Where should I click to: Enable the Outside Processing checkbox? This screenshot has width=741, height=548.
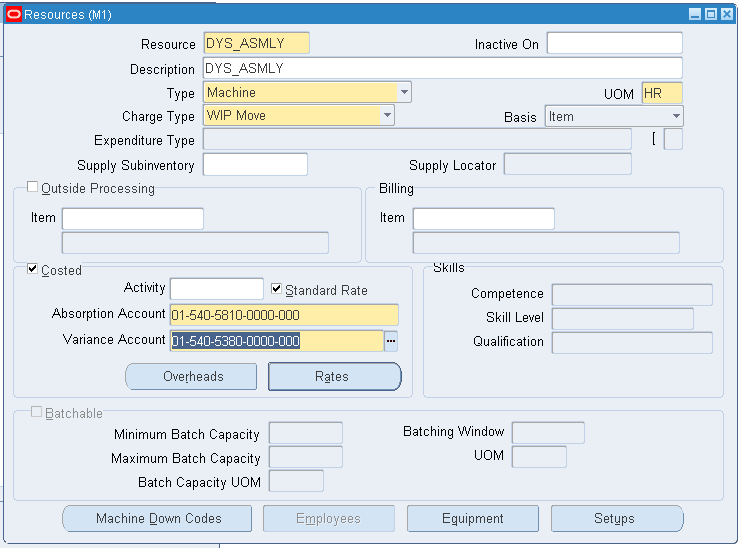pyautogui.click(x=32, y=187)
